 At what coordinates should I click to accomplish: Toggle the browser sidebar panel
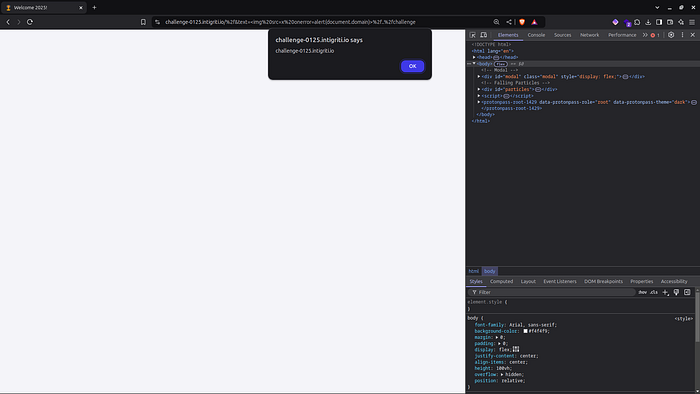(x=659, y=22)
